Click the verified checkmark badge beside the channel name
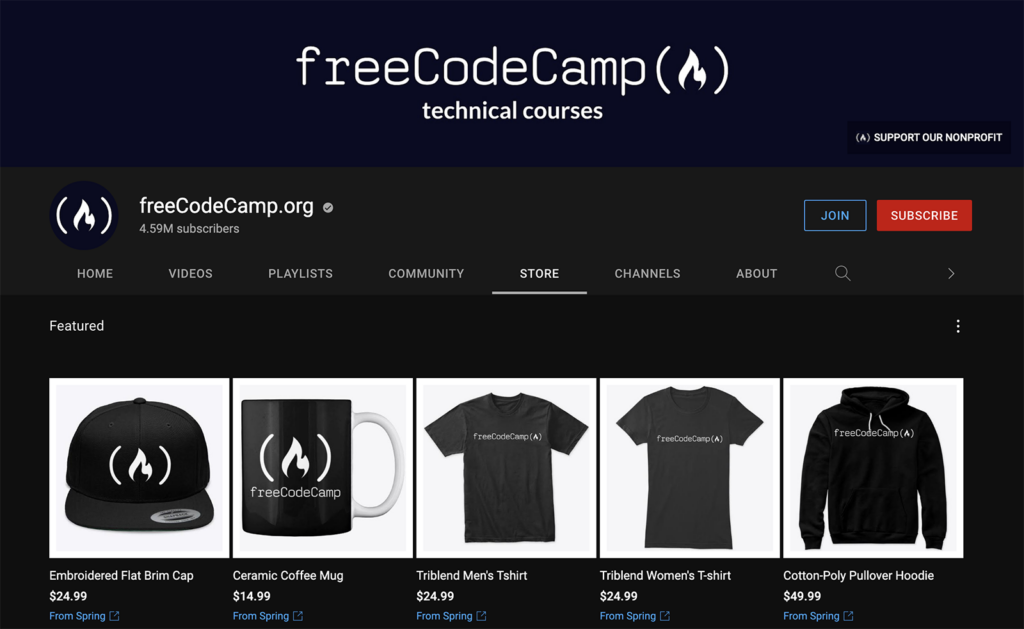The width and height of the screenshot is (1024, 629). (x=328, y=207)
